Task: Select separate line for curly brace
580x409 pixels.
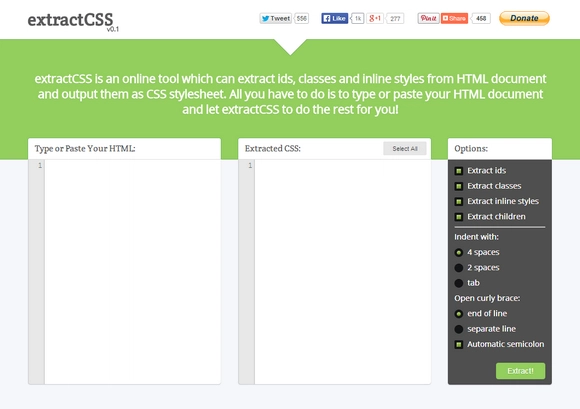Action: click(x=459, y=329)
